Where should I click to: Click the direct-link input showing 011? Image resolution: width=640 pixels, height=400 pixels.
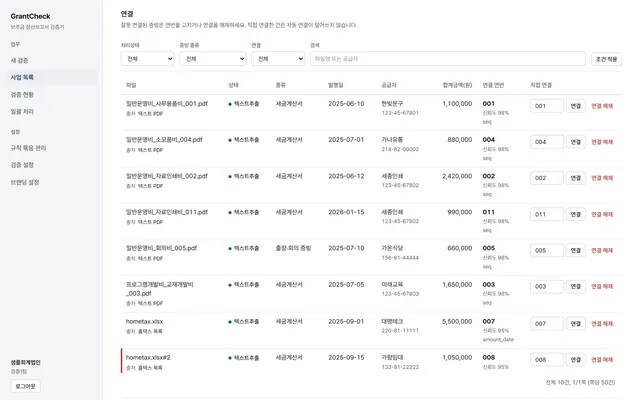click(x=547, y=214)
